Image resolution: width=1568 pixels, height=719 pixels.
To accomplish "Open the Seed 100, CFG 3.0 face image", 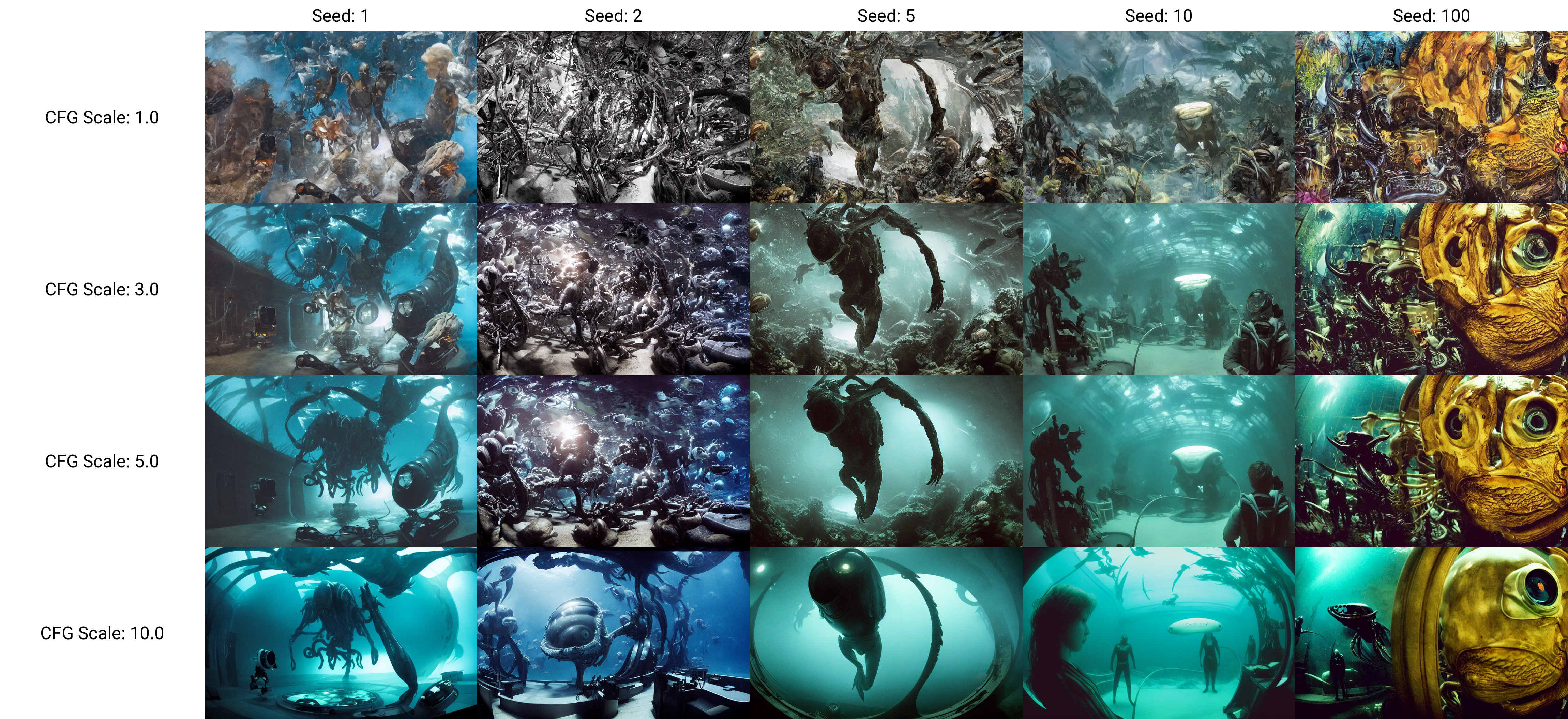I will click(x=1431, y=289).
